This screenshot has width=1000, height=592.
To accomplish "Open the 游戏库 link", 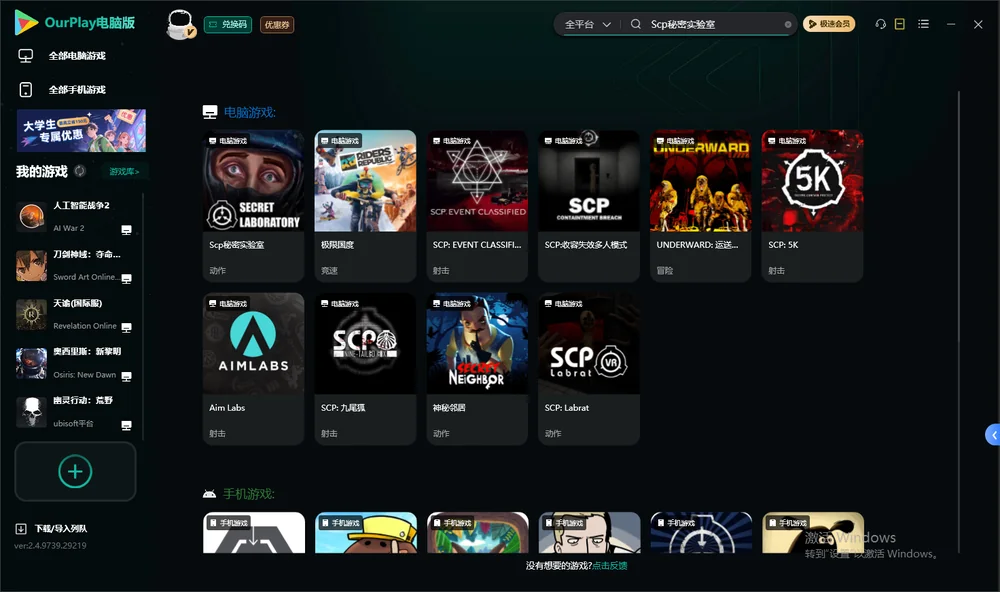I will click(x=124, y=171).
